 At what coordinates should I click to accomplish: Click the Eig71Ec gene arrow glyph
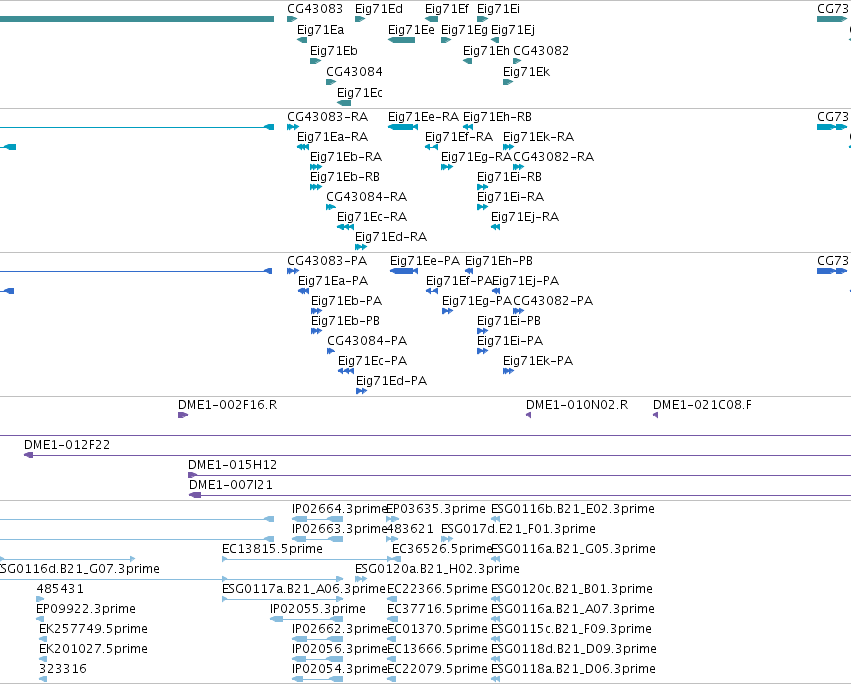(x=344, y=103)
